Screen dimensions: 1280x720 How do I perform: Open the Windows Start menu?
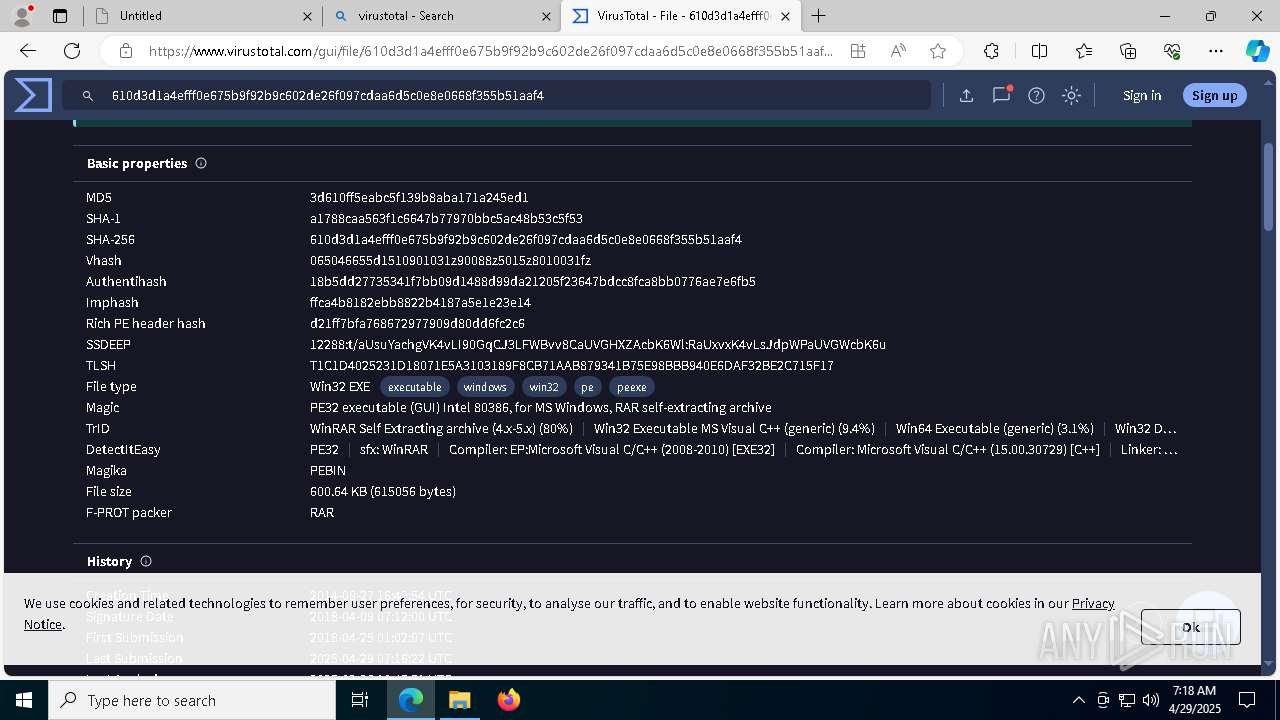click(x=24, y=700)
